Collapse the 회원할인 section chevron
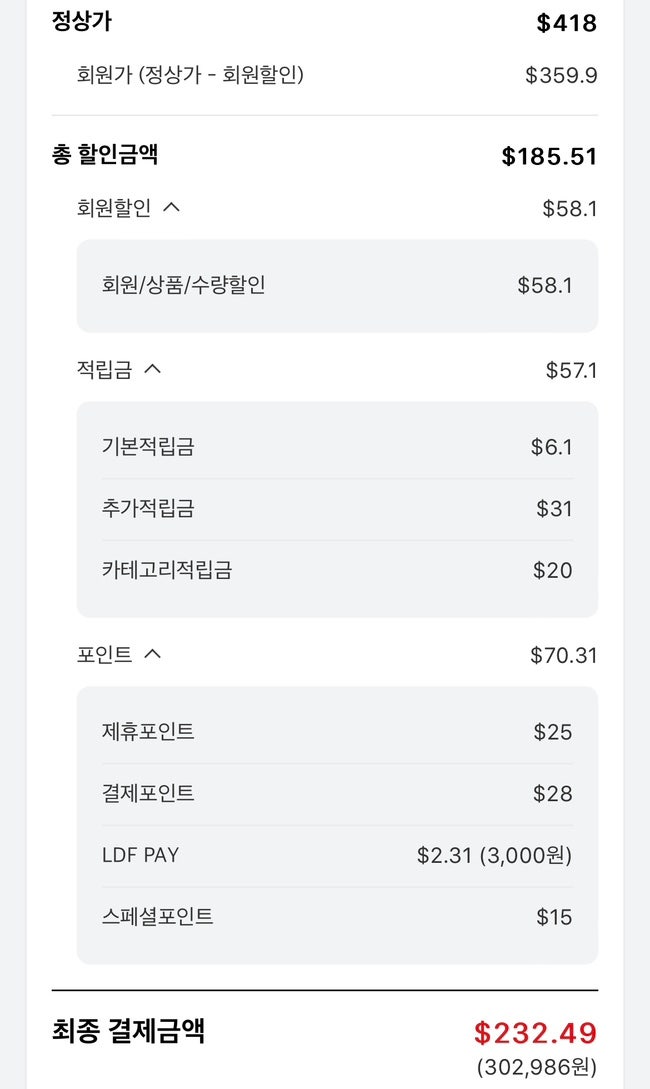The width and height of the screenshot is (650, 1089). pyautogui.click(x=171, y=207)
